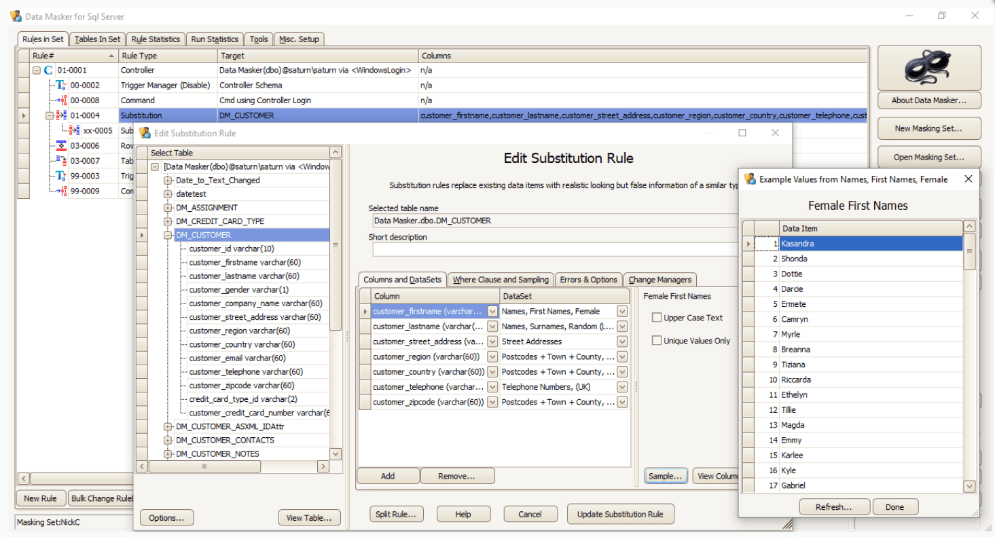This screenshot has width=995, height=537.
Task: Click the New Rule button
Action: (40, 498)
